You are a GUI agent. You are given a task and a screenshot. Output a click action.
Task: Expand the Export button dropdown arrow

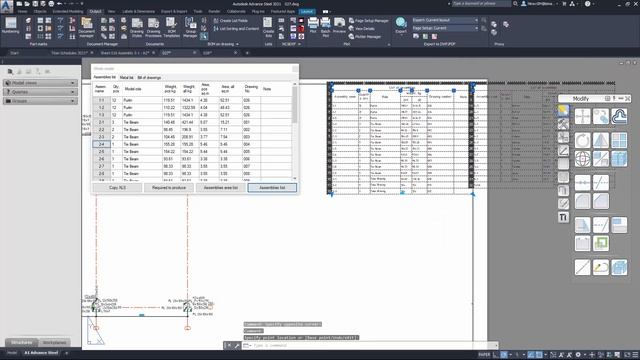[401, 36]
